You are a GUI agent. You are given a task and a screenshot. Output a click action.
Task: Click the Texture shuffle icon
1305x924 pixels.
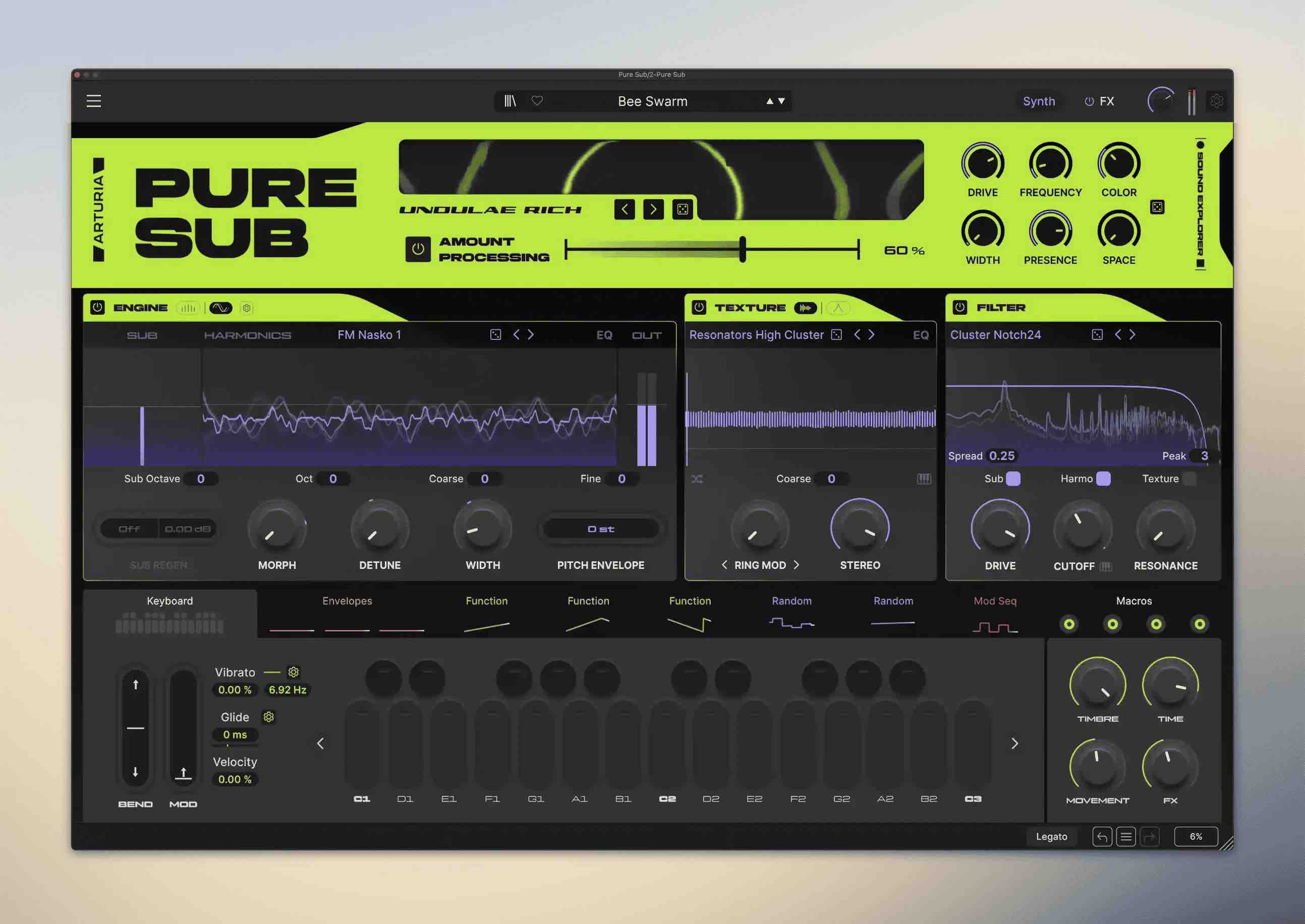(697, 479)
